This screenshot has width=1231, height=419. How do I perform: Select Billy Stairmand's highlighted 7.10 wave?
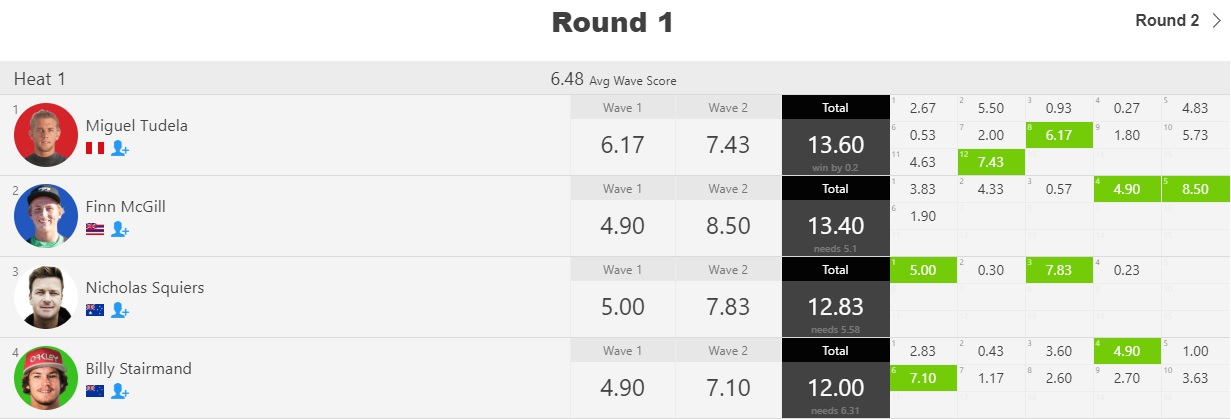tap(923, 378)
